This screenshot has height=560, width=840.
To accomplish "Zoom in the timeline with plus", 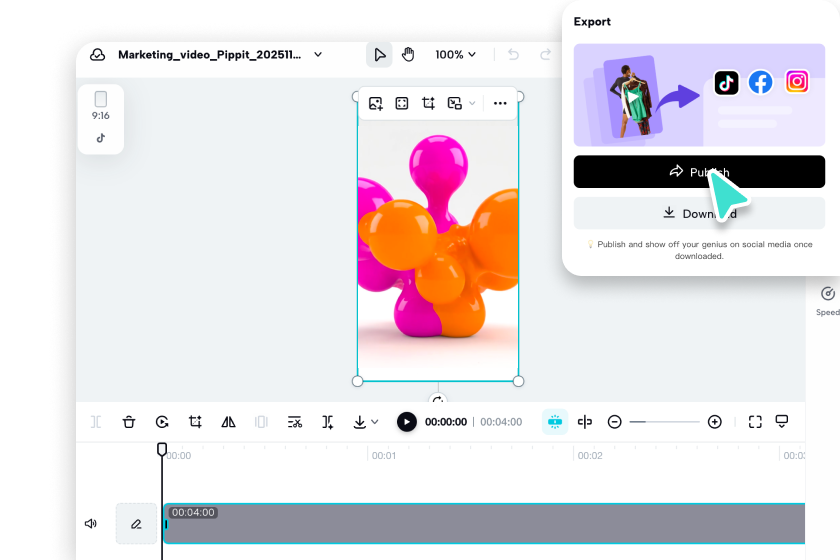I will coord(715,422).
